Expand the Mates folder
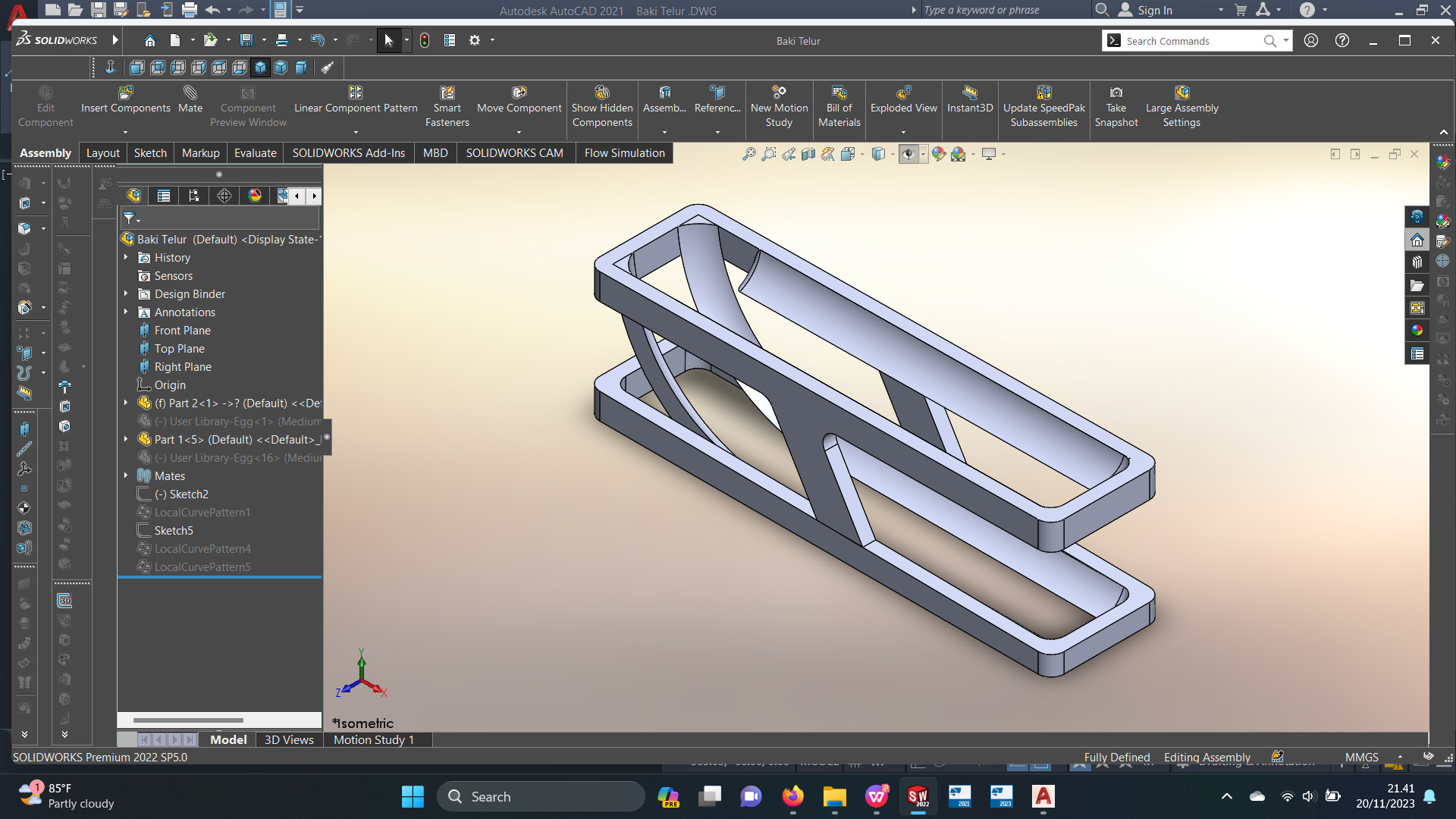The image size is (1456, 819). pos(126,476)
